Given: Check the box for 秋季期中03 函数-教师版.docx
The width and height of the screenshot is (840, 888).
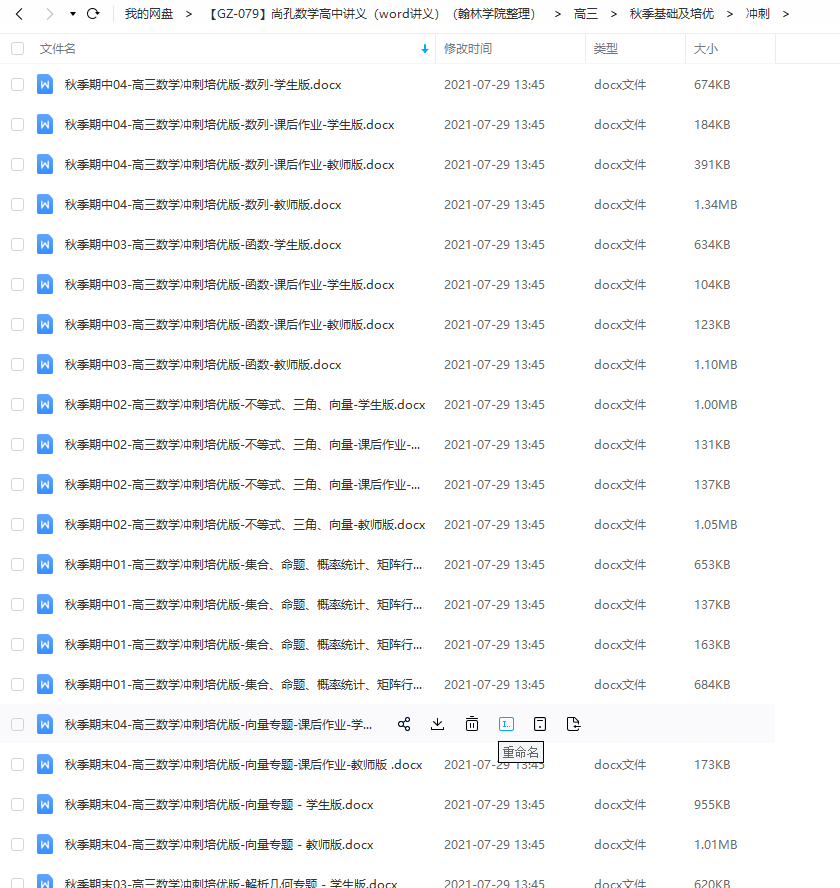Looking at the screenshot, I should coord(17,364).
